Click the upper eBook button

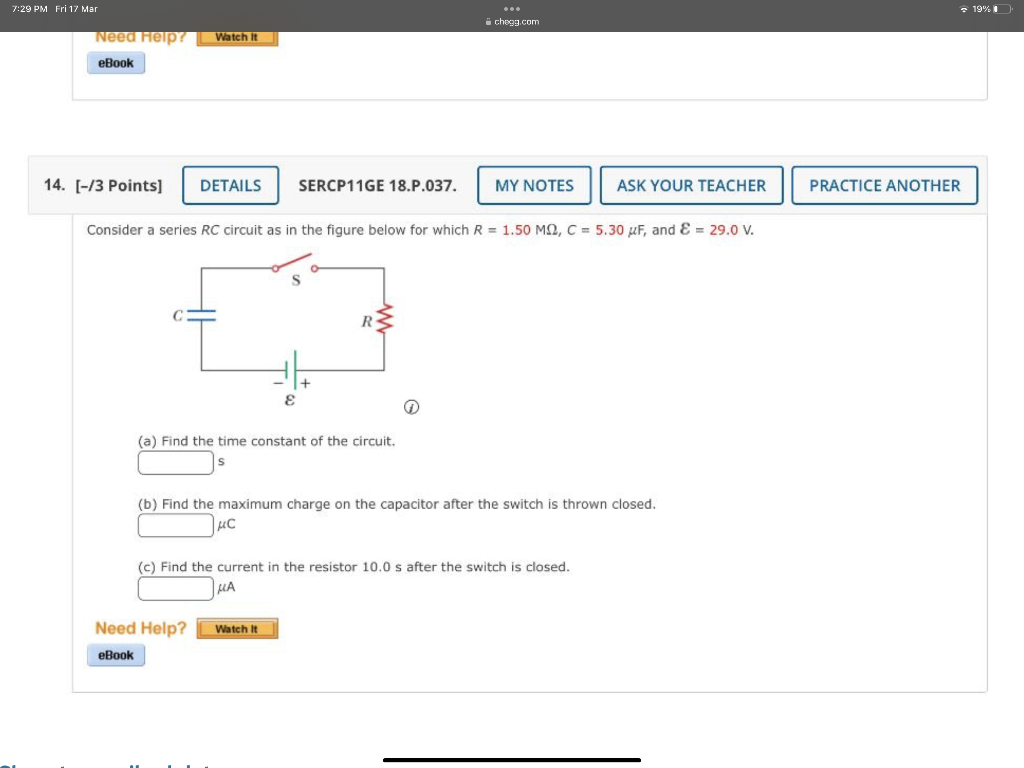(x=115, y=62)
